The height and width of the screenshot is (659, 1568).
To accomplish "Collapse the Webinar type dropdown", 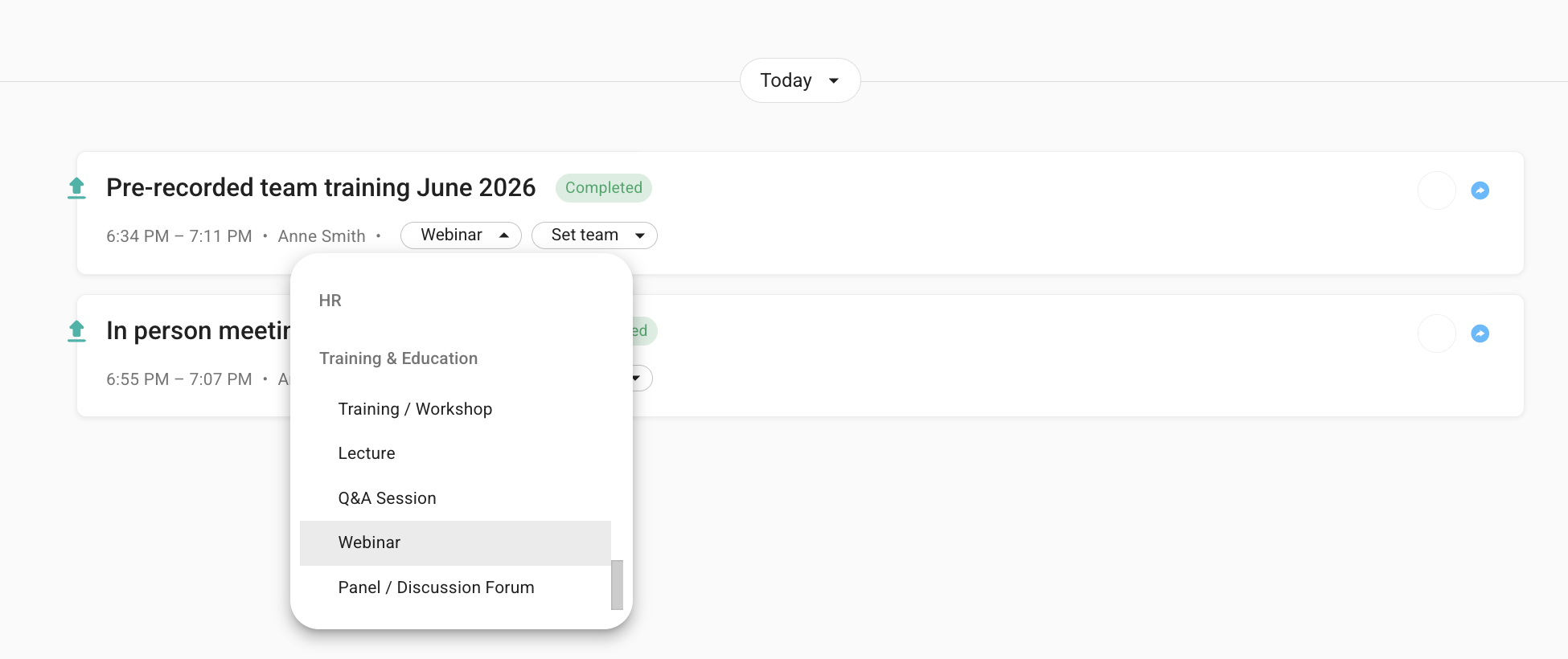I will 461,235.
